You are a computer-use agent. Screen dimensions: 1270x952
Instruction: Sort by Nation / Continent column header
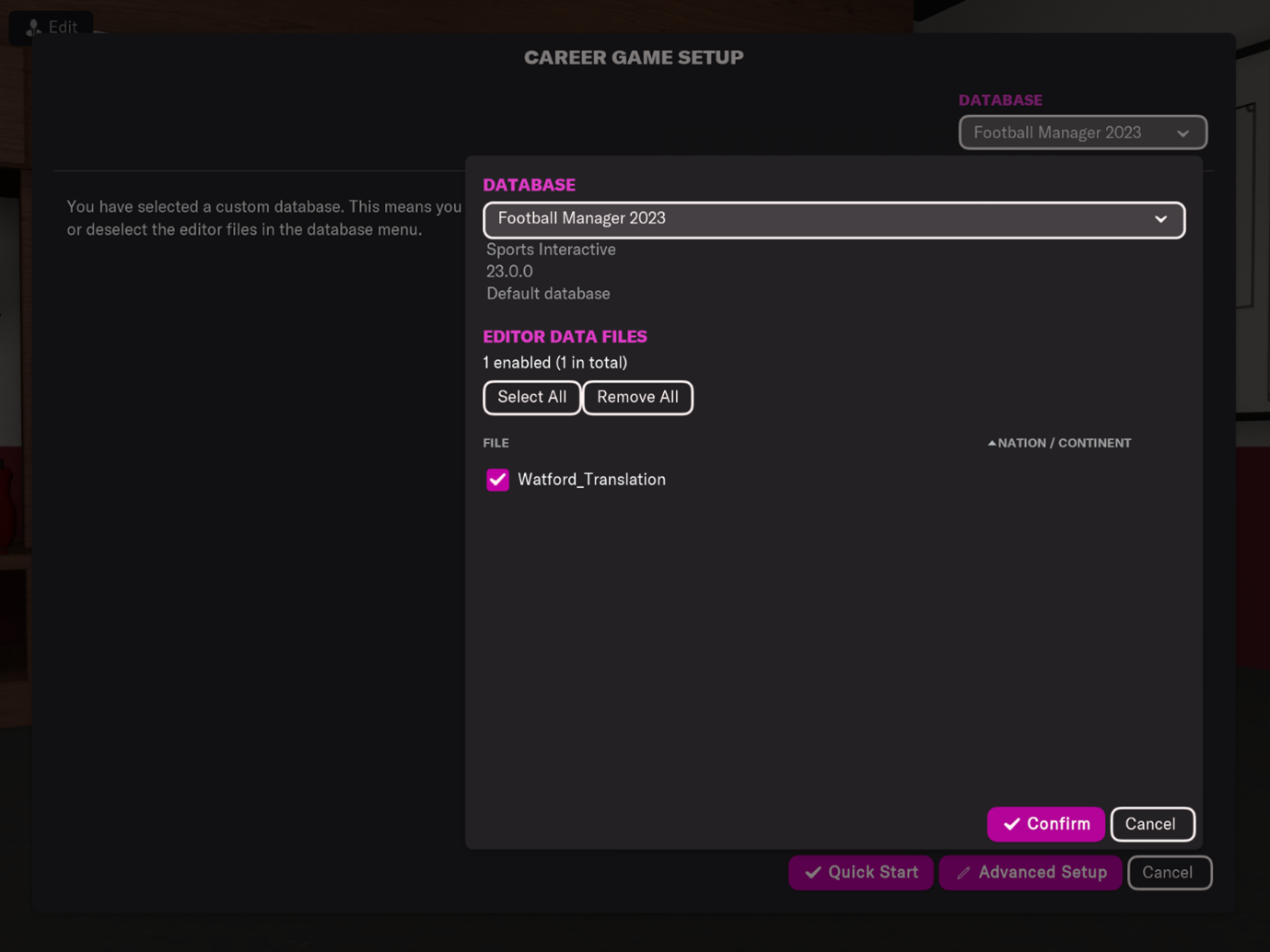tap(1064, 443)
